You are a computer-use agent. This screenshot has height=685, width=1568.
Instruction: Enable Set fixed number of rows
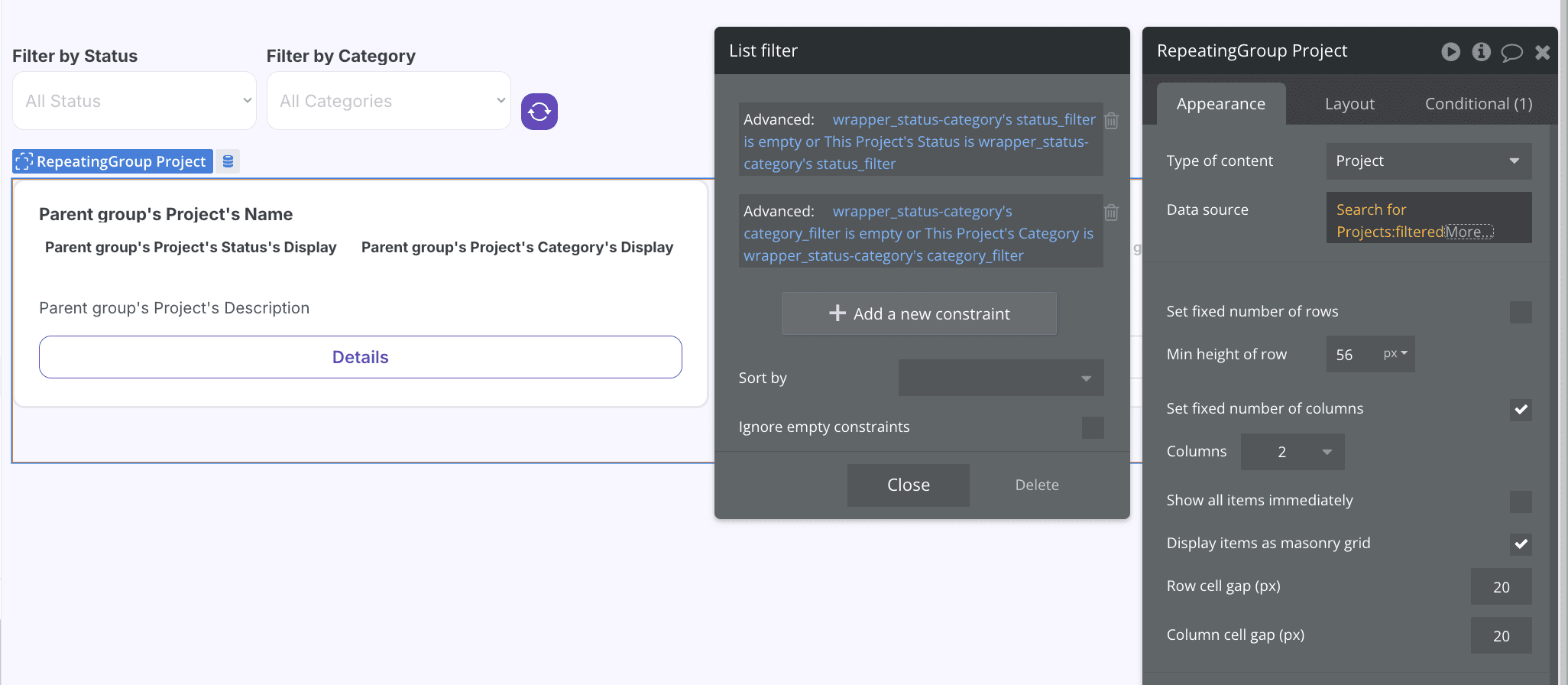click(x=1521, y=312)
